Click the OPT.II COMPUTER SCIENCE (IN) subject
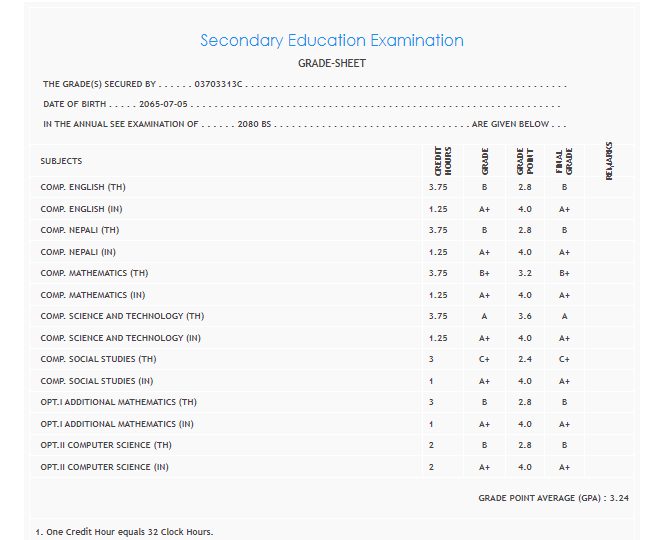The width and height of the screenshot is (663, 540). 104,467
